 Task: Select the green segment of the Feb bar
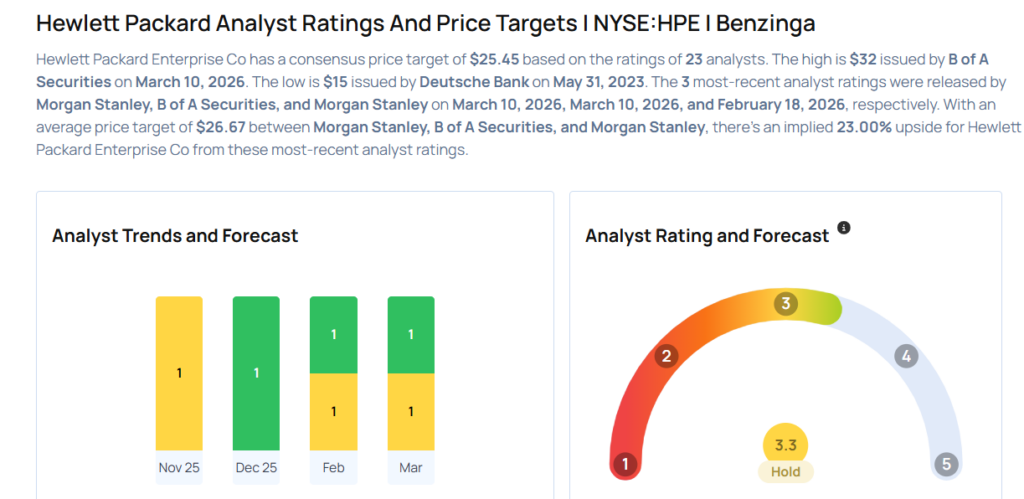pos(333,334)
